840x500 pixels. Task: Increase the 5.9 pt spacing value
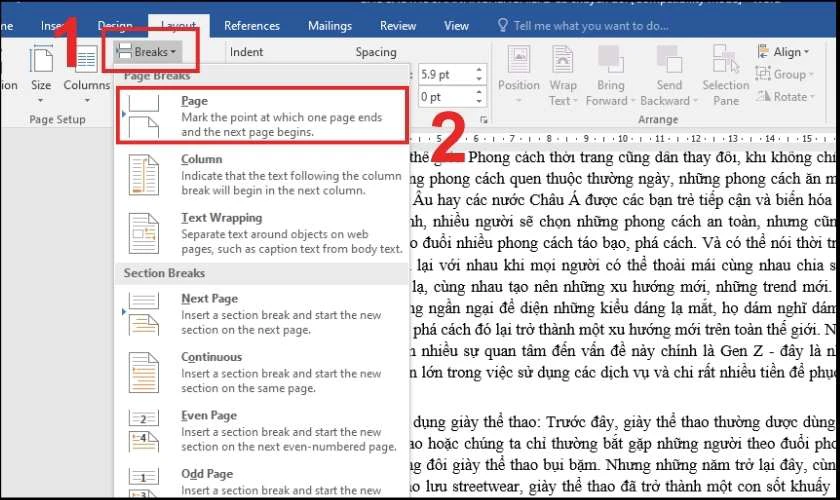click(x=479, y=70)
